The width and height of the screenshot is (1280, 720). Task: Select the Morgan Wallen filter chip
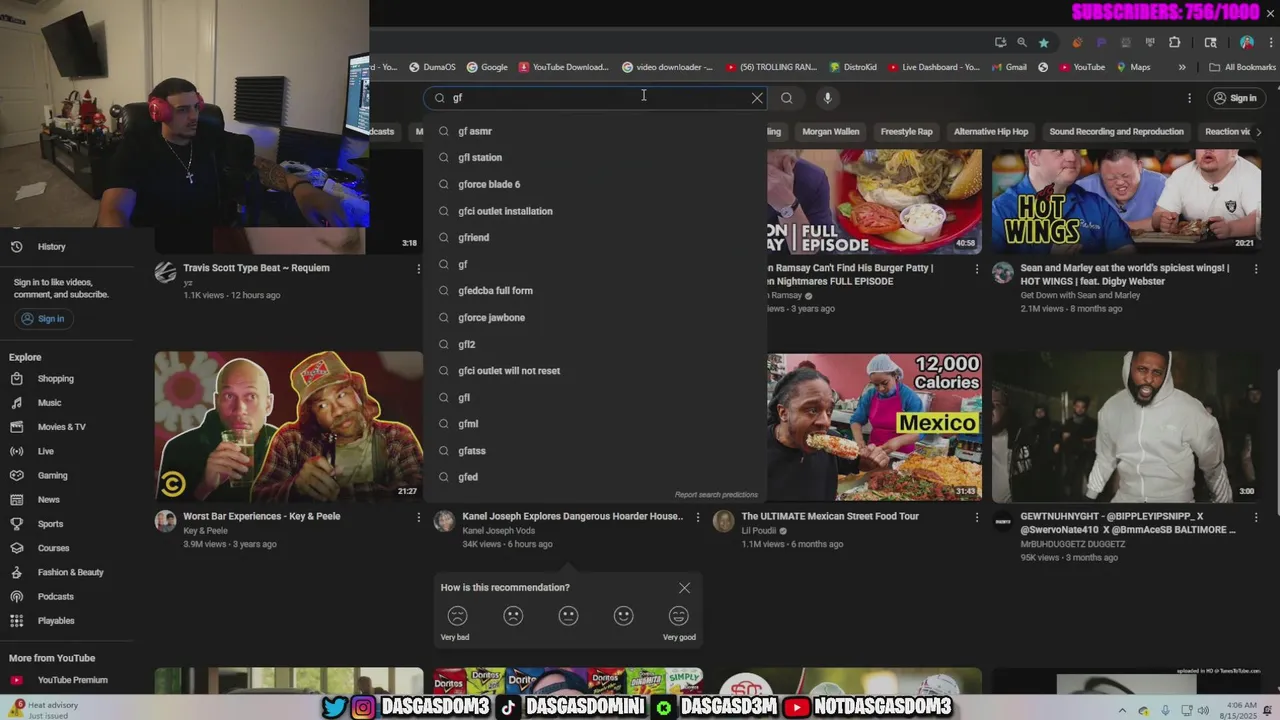(x=830, y=132)
